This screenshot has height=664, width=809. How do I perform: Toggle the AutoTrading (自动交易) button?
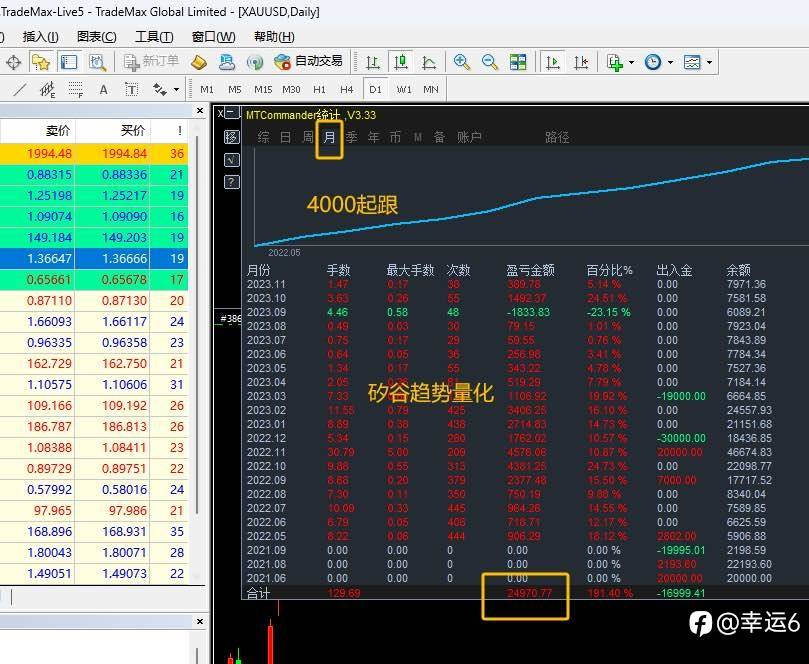click(x=309, y=62)
